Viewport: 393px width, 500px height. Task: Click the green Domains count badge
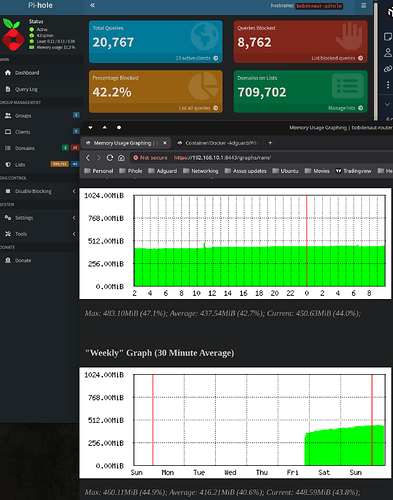point(66,147)
